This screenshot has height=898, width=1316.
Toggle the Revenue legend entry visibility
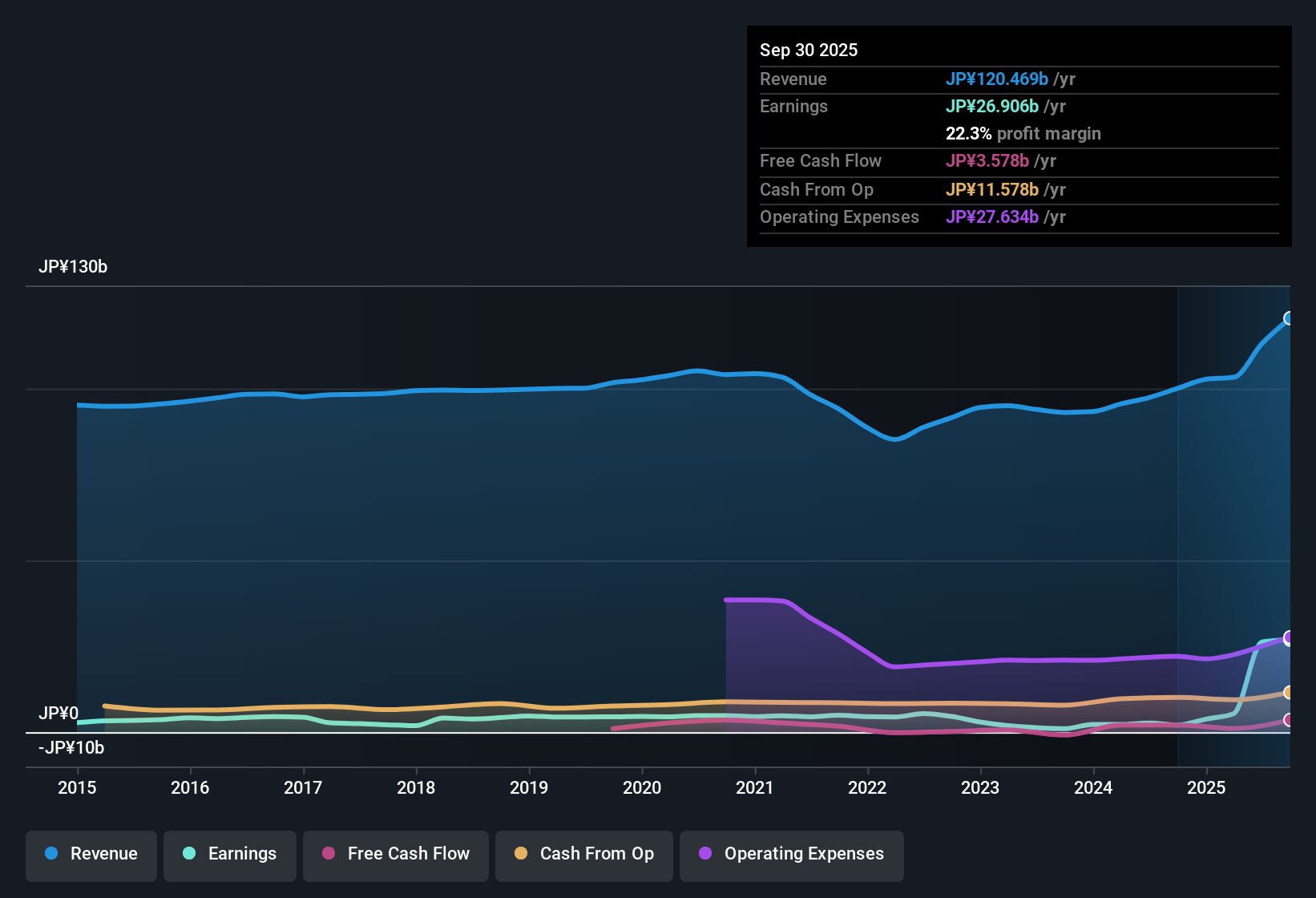point(91,854)
